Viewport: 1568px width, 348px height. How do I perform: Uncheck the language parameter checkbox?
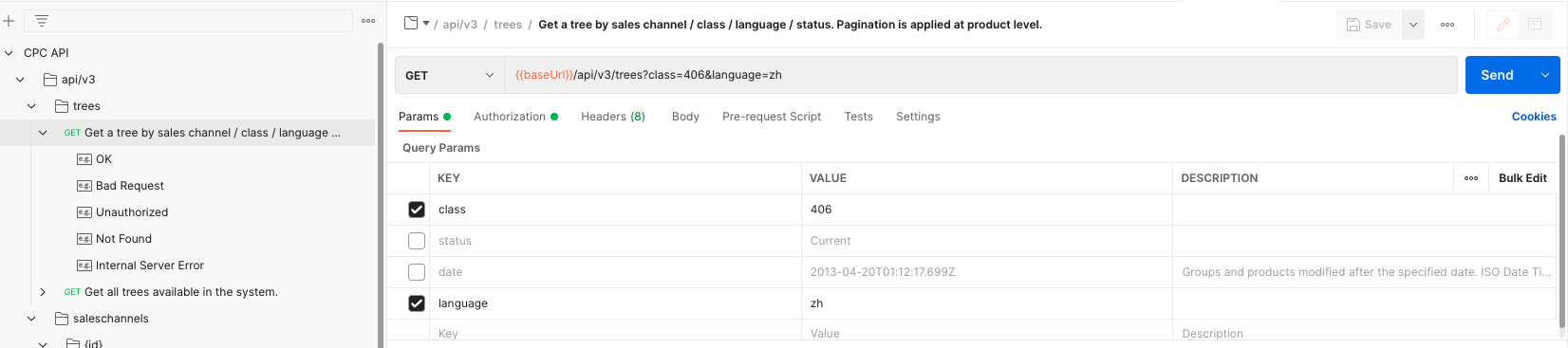(417, 303)
